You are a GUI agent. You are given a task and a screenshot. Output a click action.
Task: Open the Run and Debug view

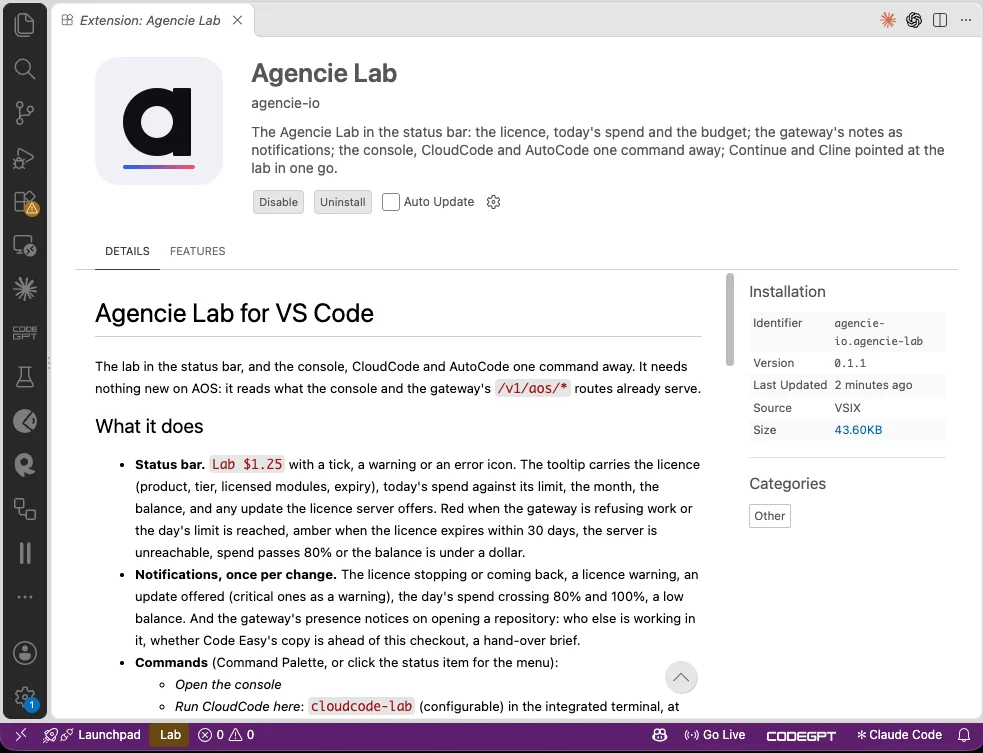click(24, 157)
